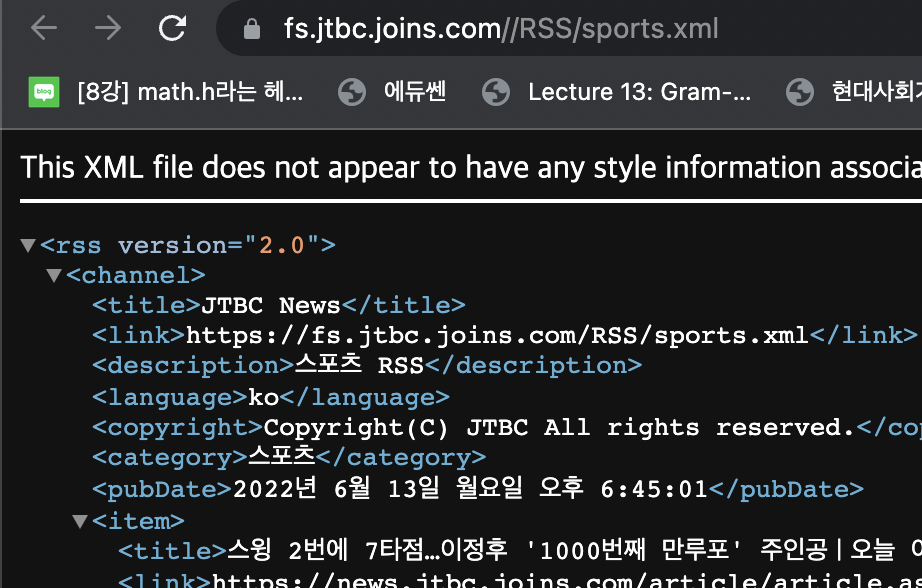This screenshot has width=922, height=588.
Task: Open the math.h blog bookmark
Action: [x=166, y=92]
